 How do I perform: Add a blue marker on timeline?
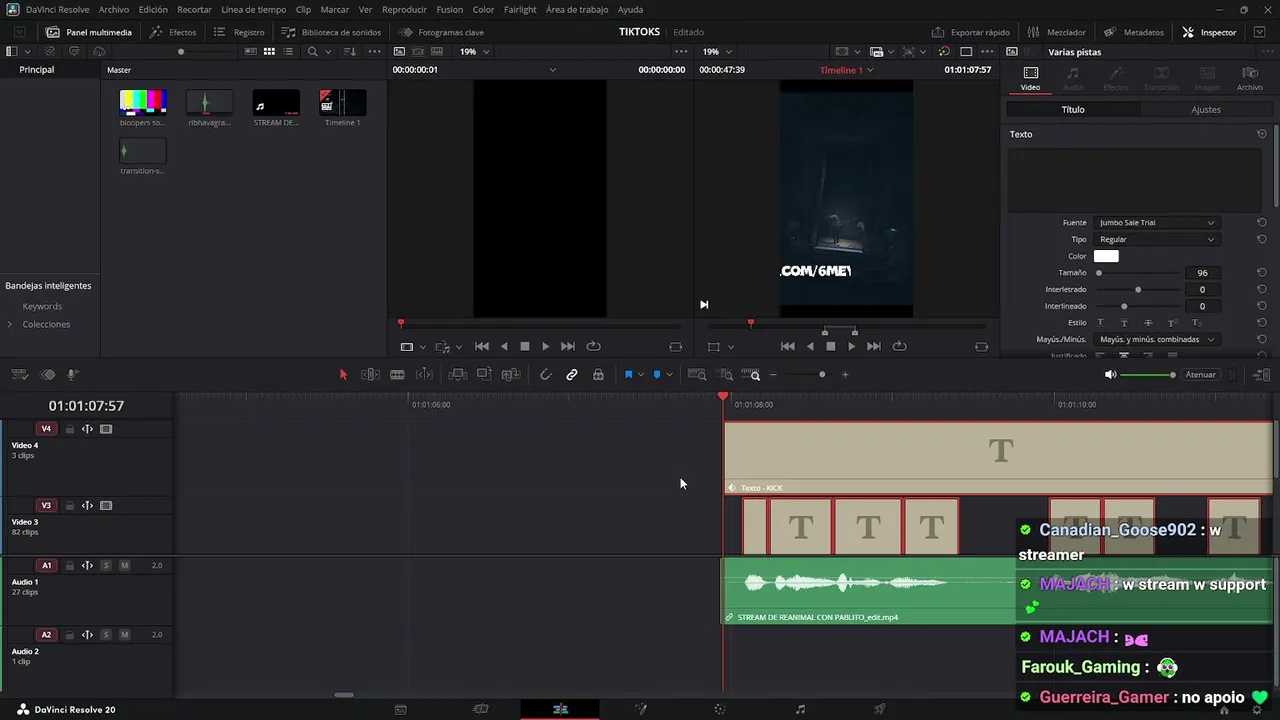pyautogui.click(x=657, y=374)
